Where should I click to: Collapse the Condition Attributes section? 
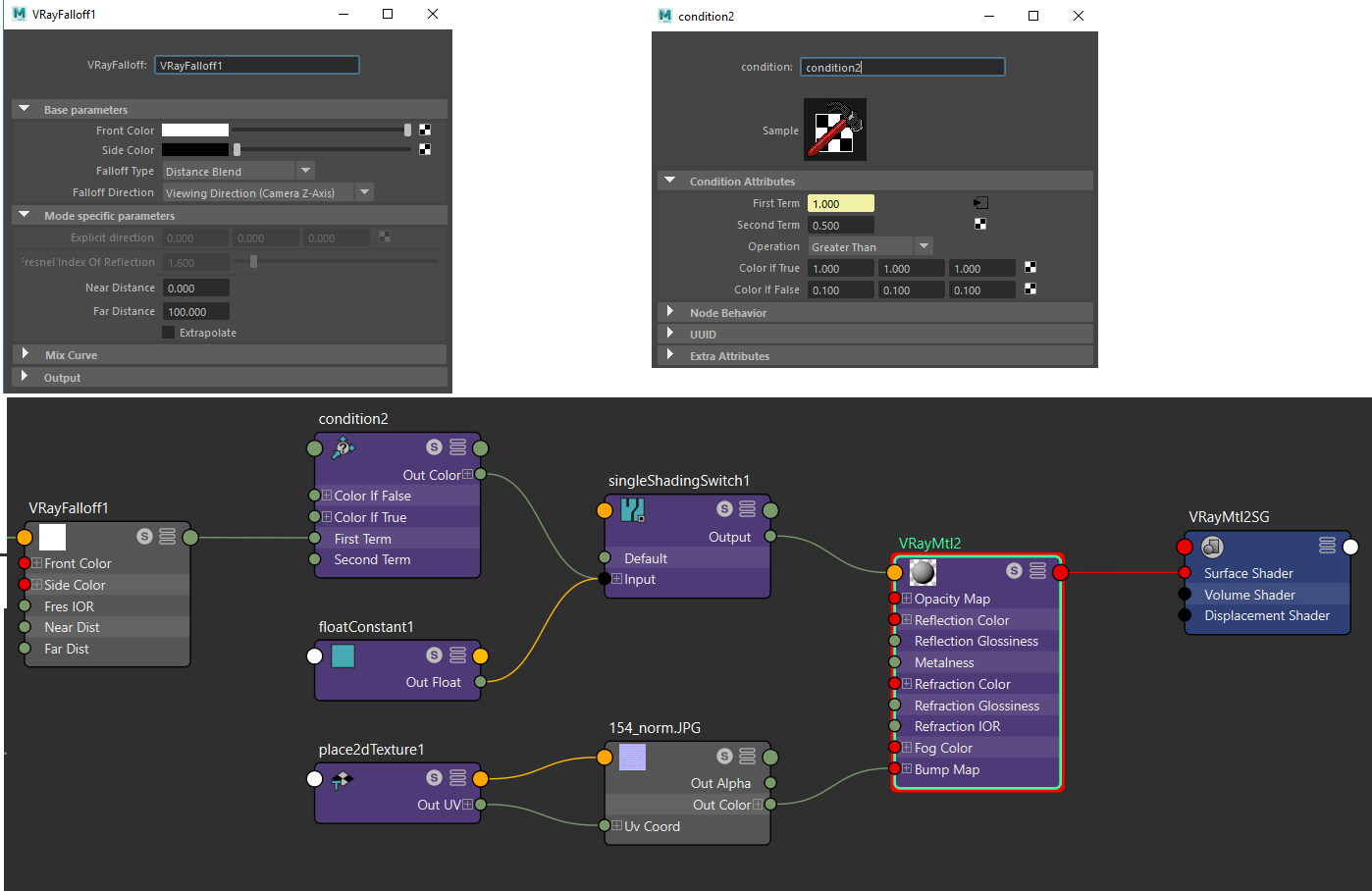pyautogui.click(x=670, y=181)
